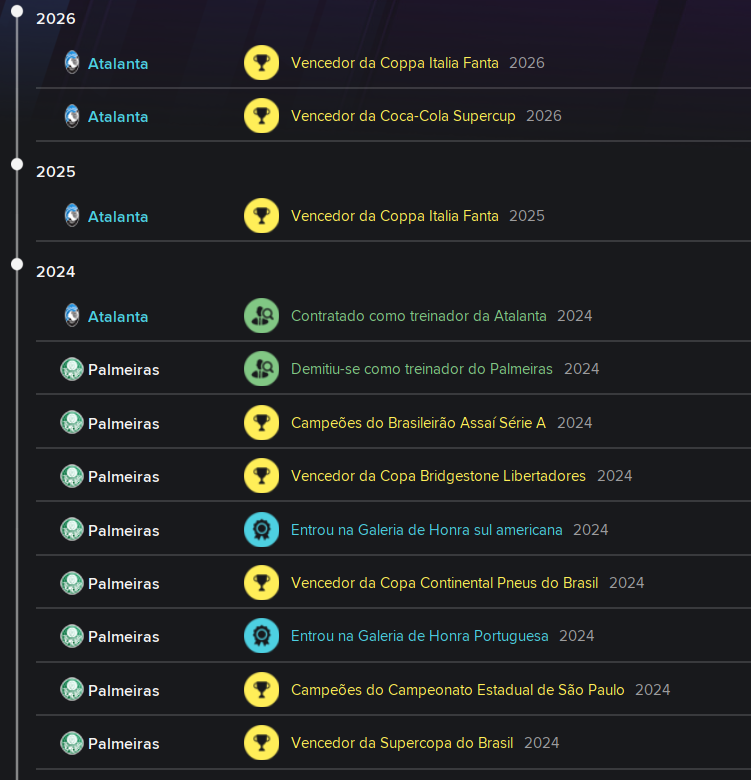This screenshot has width=751, height=780.
Task: Click the trophy icon for Coca-Cola Supercup 2026
Action: point(261,116)
